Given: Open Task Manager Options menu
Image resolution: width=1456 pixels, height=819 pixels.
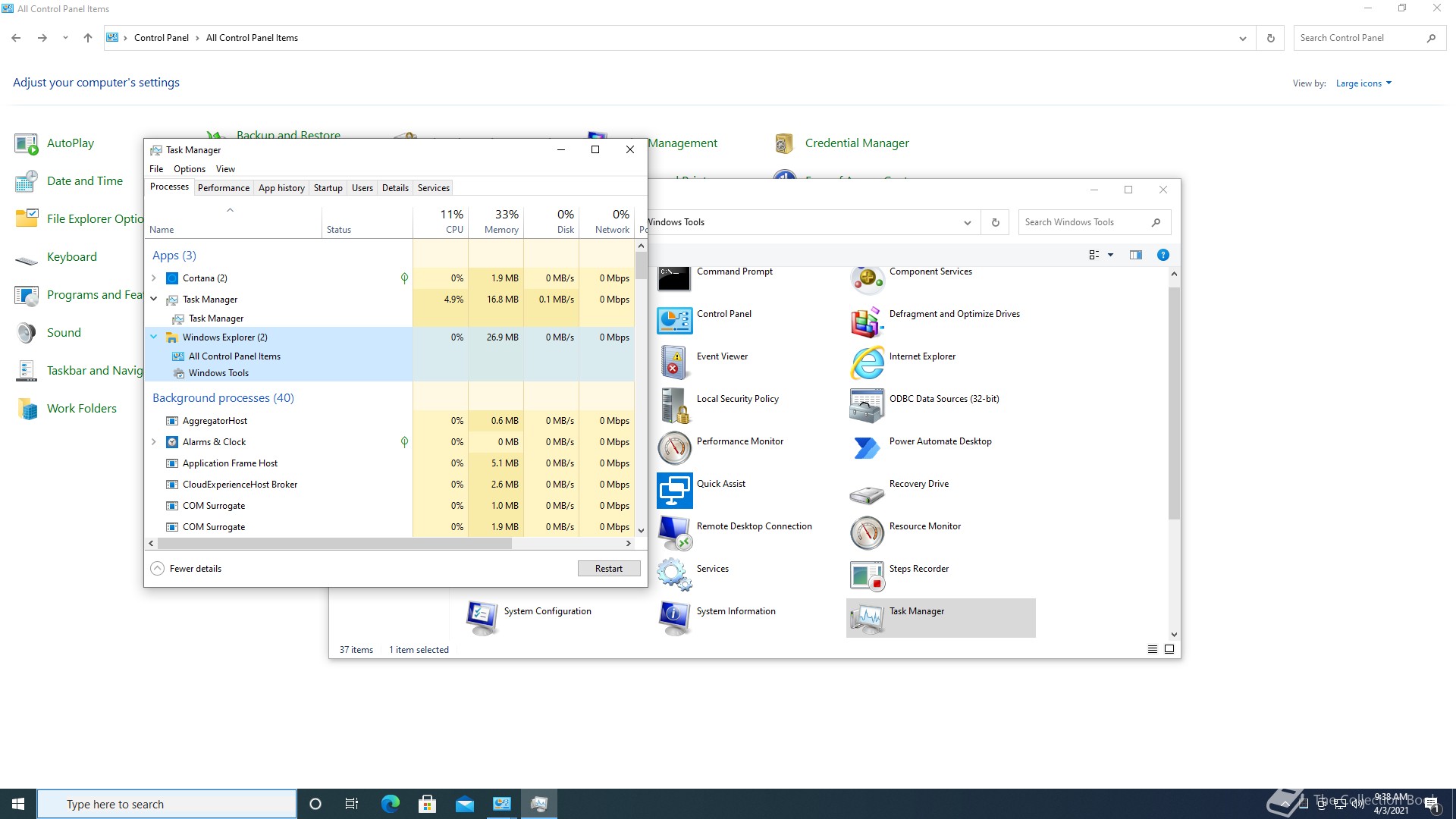Looking at the screenshot, I should (190, 169).
